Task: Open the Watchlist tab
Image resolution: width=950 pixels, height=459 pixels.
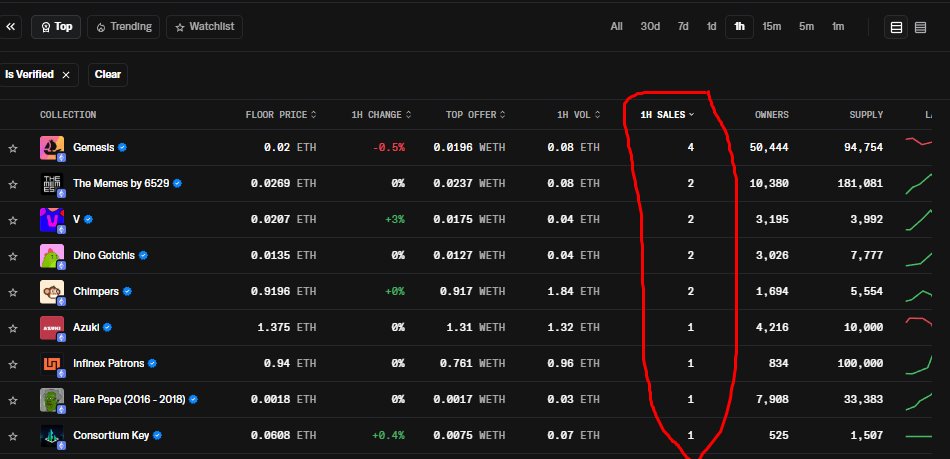Action: tap(204, 27)
